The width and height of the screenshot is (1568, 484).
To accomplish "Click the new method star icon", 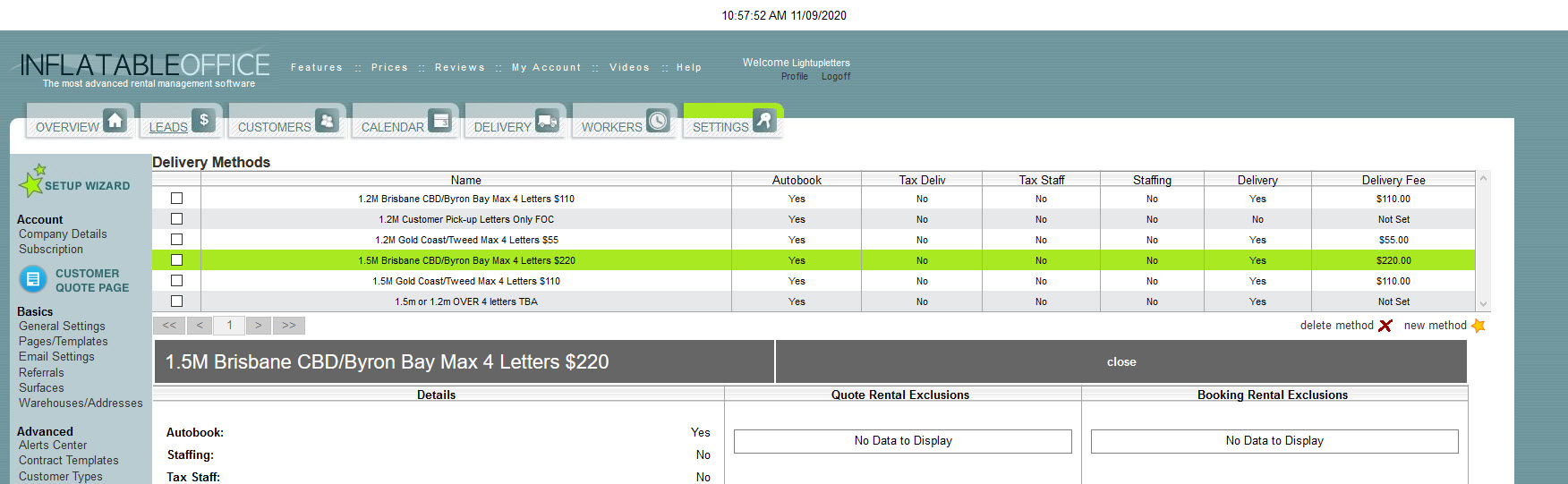I will coord(1478,326).
